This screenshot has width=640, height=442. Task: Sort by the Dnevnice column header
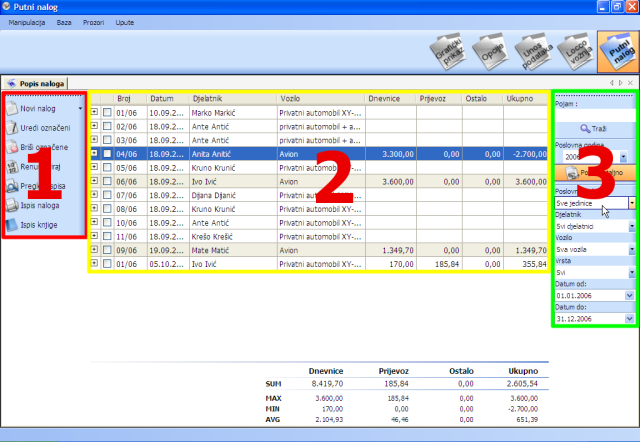point(391,99)
